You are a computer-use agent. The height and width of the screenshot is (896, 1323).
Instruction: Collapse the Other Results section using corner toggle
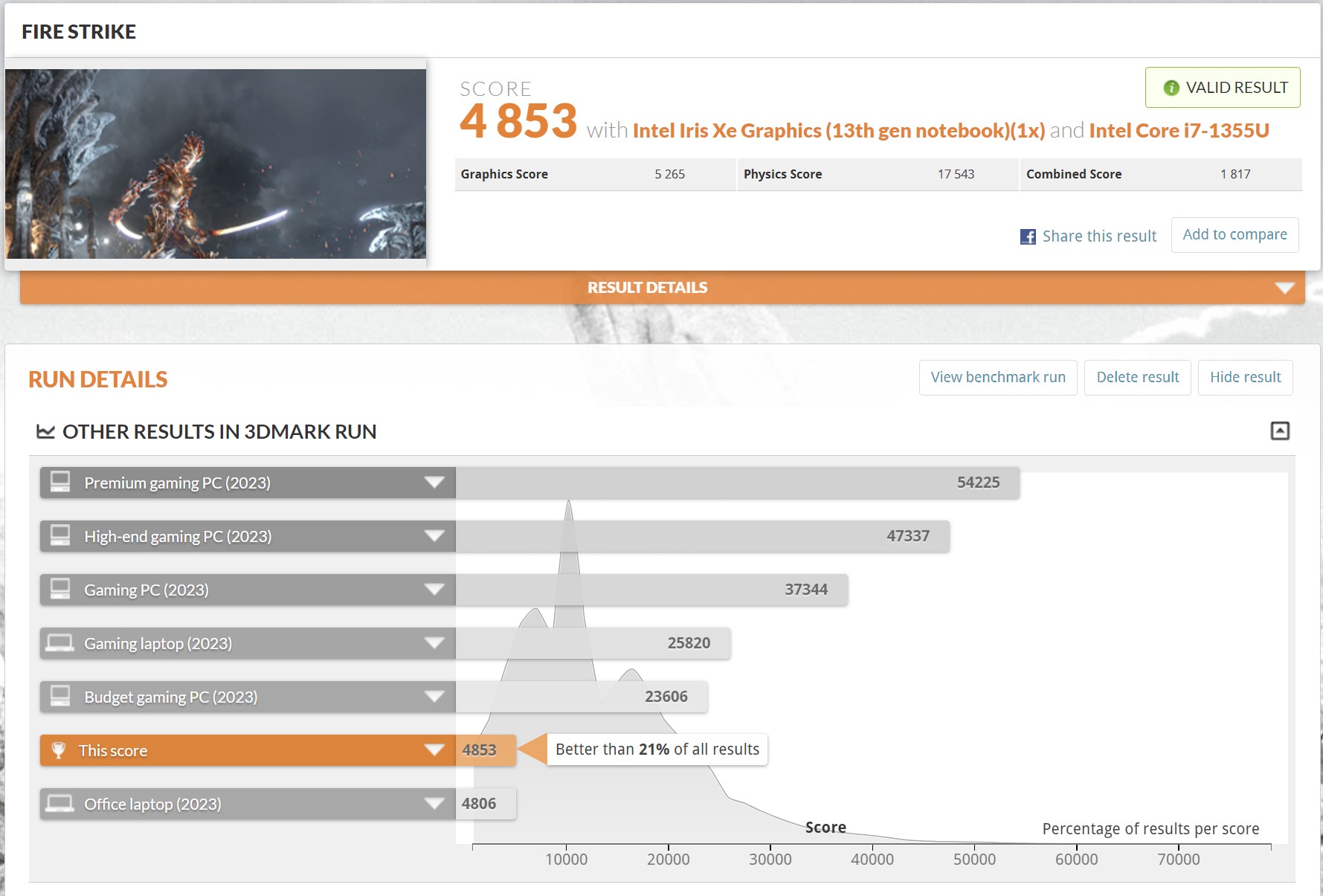(x=1279, y=431)
